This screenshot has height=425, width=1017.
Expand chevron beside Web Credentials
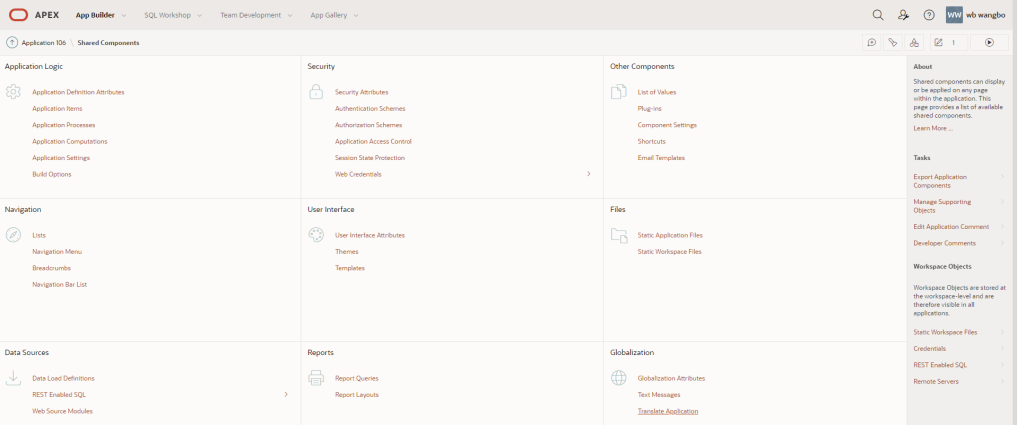[x=589, y=174]
